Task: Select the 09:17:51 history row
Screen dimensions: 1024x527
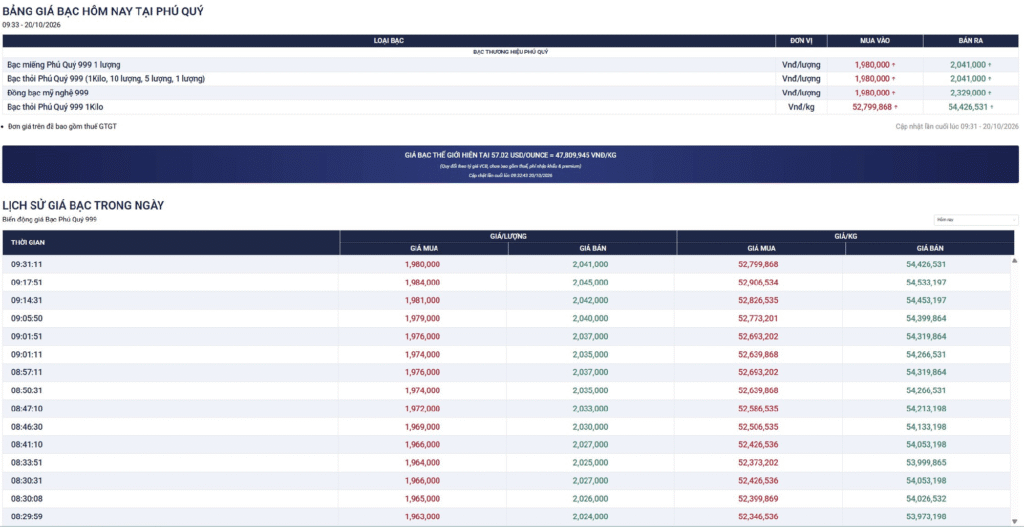Action: (506, 282)
